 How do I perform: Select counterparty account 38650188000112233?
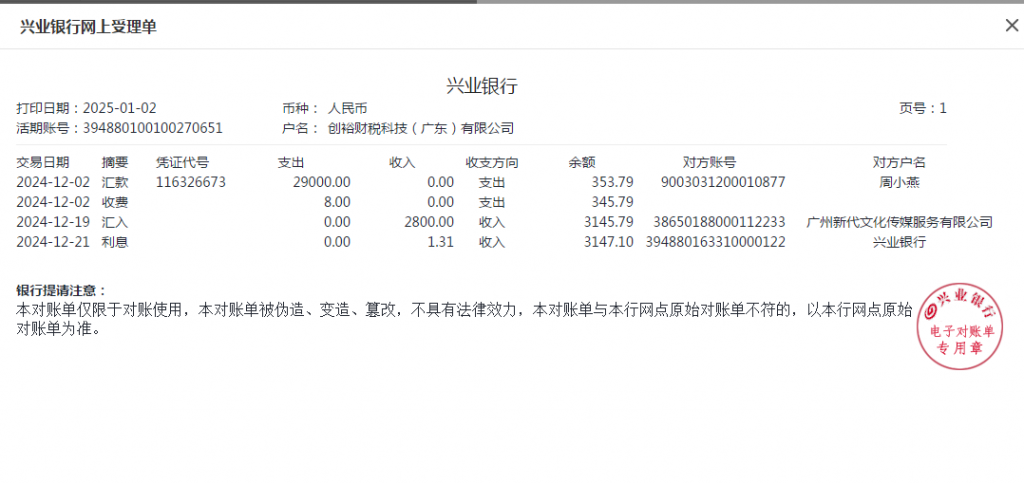coord(719,222)
